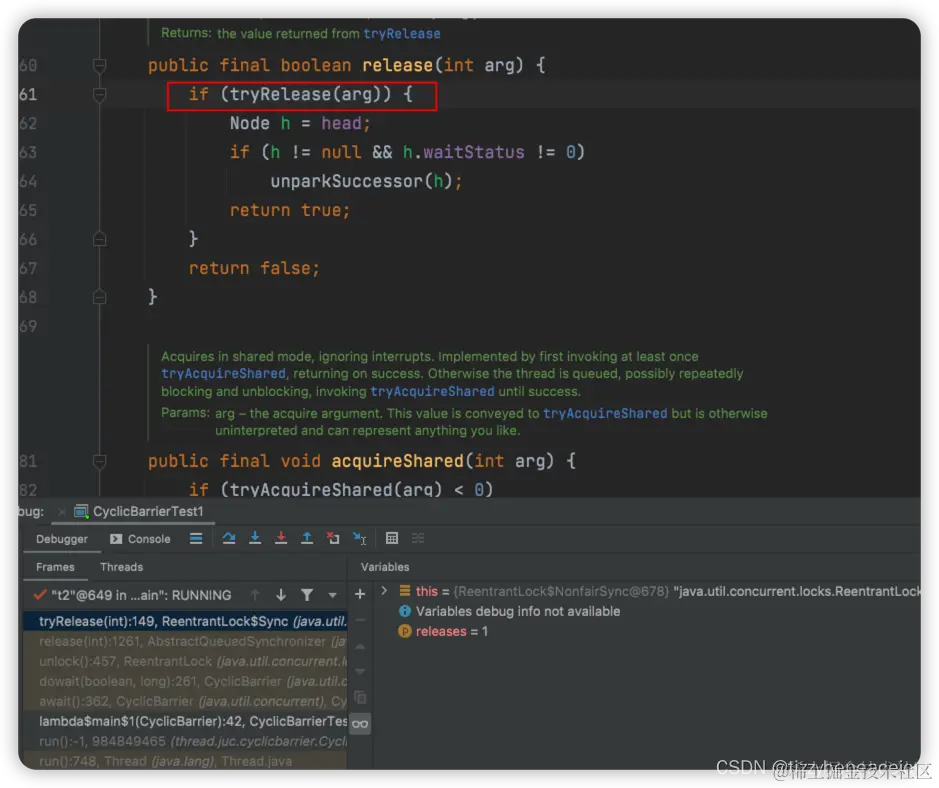Select run():-1, 984849465 frame
This screenshot has width=939, height=788.
[x=185, y=741]
